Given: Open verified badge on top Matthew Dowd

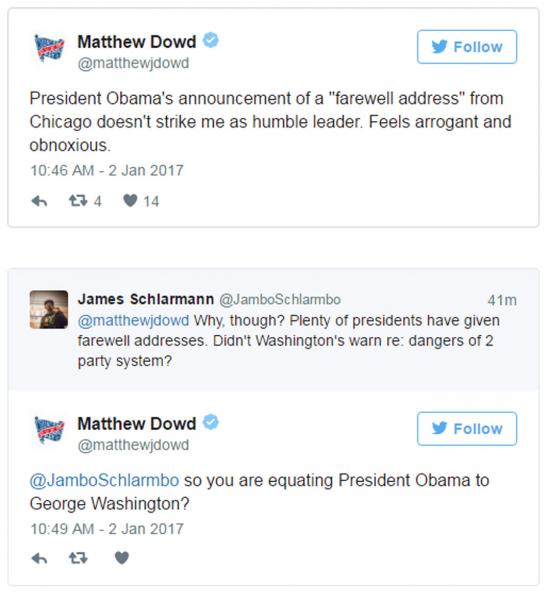Looking at the screenshot, I should [211, 40].
